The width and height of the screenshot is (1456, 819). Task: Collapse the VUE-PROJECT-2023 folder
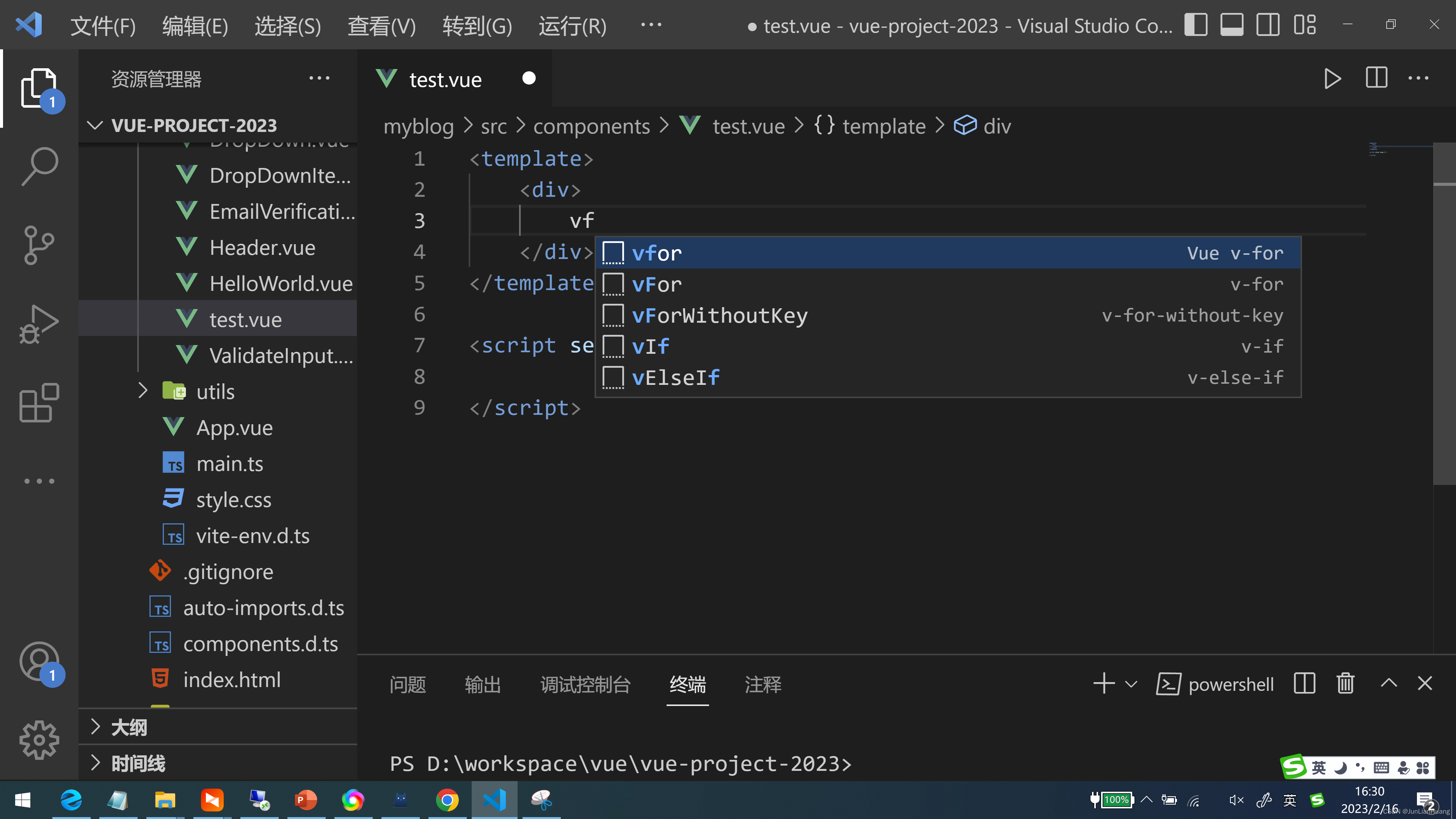[95, 126]
